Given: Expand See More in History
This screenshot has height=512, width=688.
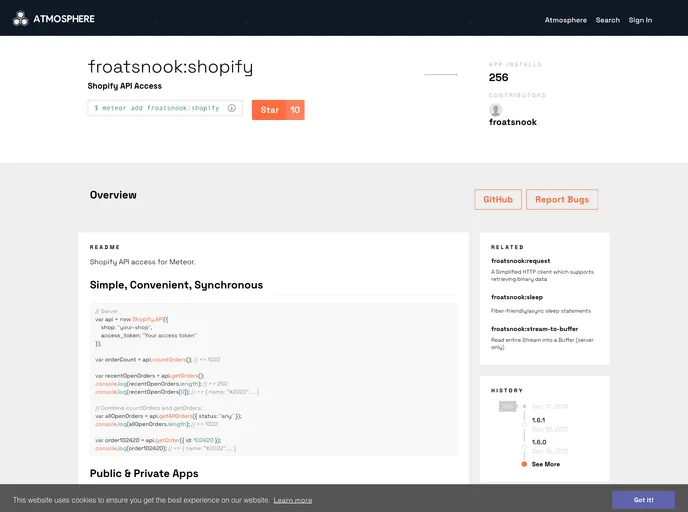Looking at the screenshot, I should 546,464.
